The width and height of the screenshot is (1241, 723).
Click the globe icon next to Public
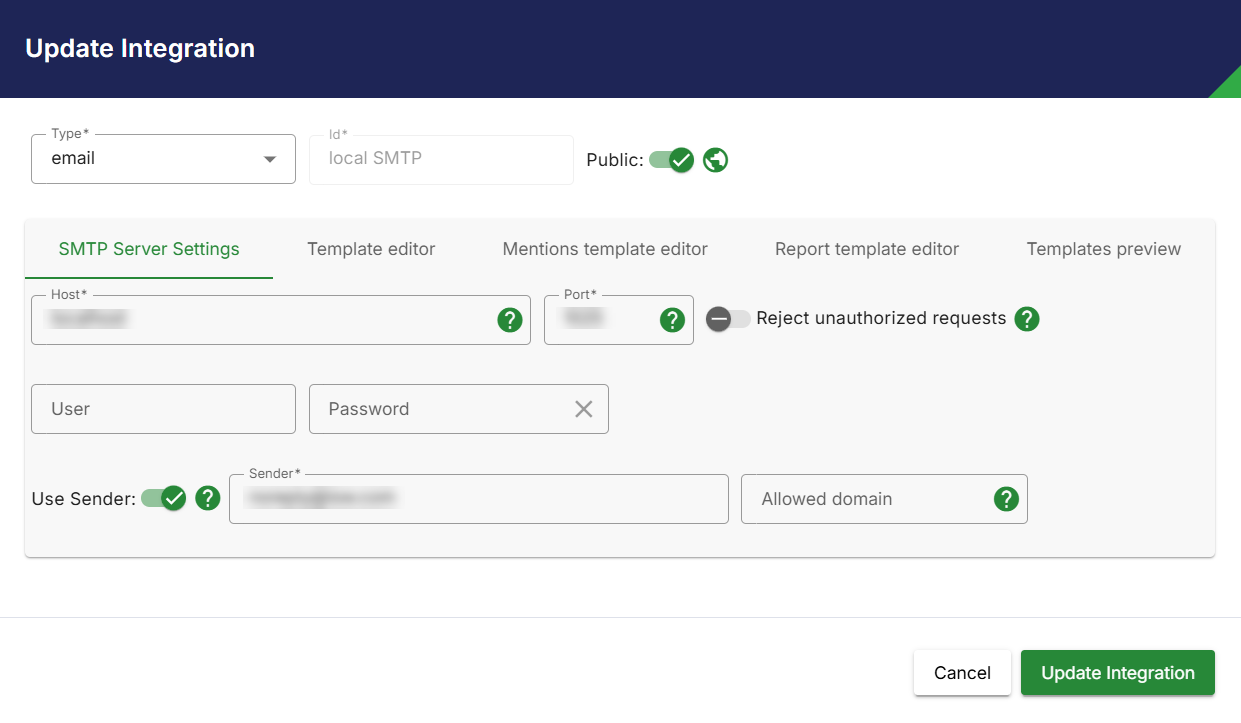pos(715,160)
